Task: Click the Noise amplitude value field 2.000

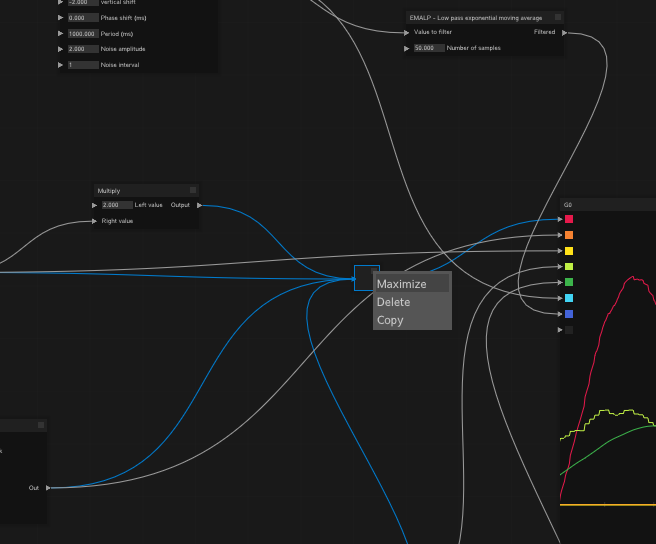Action: pyautogui.click(x=83, y=49)
